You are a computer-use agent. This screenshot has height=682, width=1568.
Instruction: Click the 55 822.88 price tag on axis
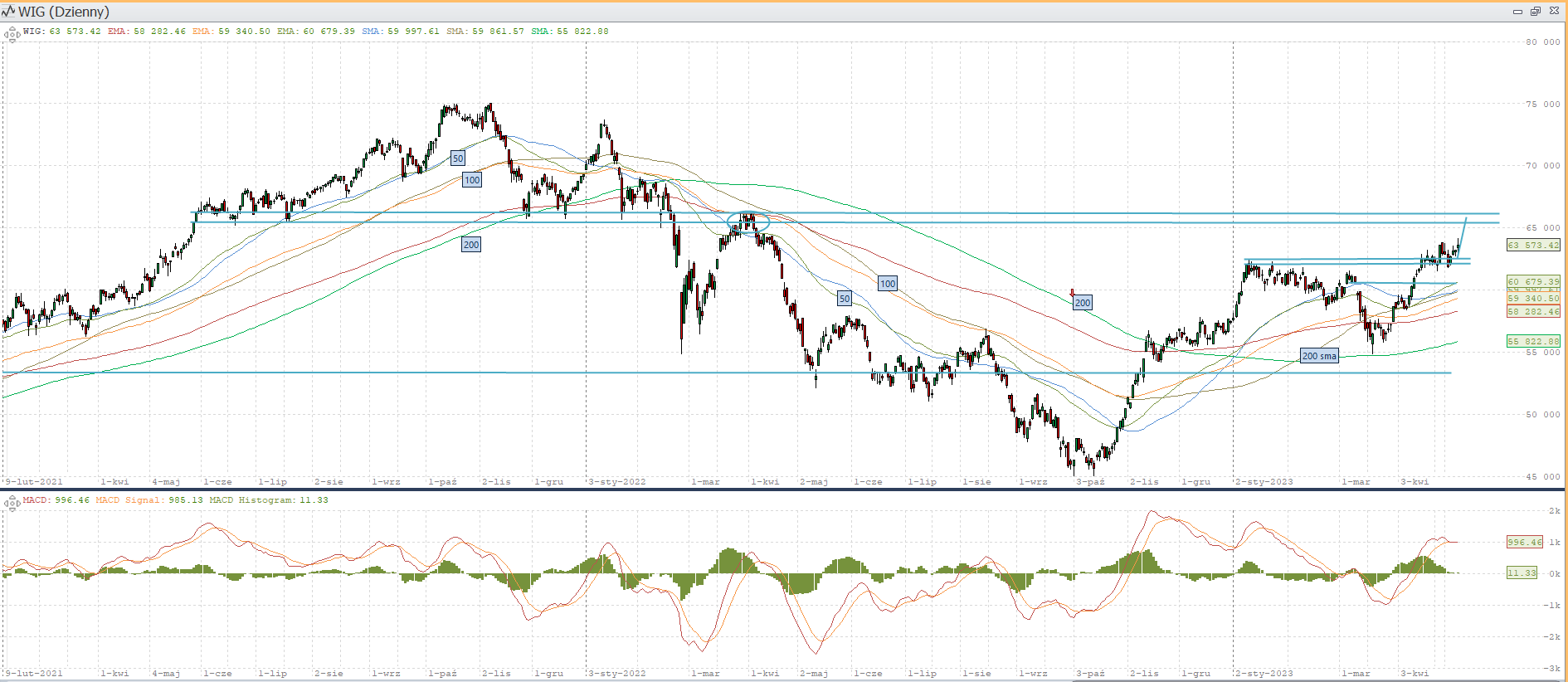1533,341
